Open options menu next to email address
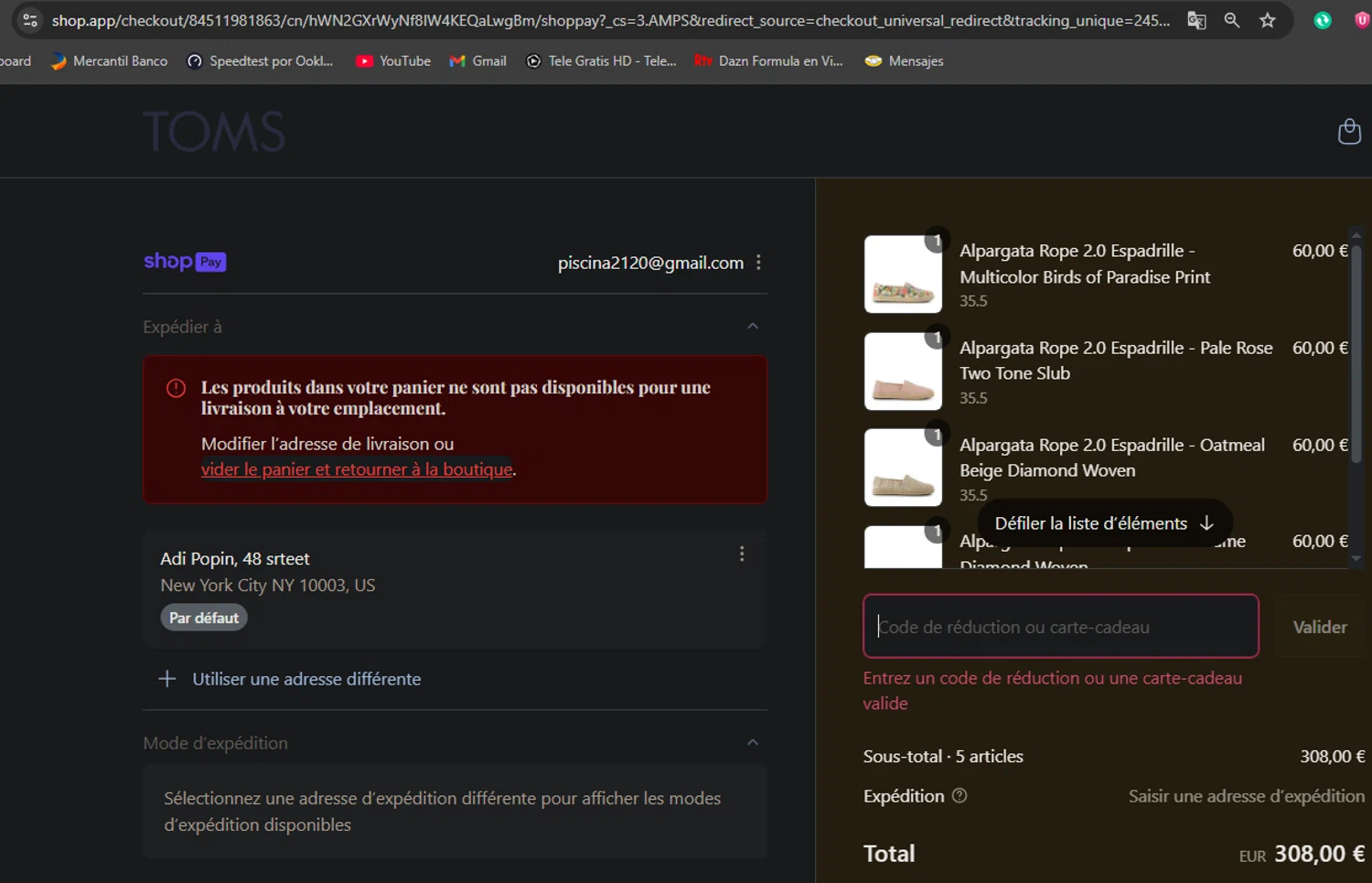 (x=758, y=263)
